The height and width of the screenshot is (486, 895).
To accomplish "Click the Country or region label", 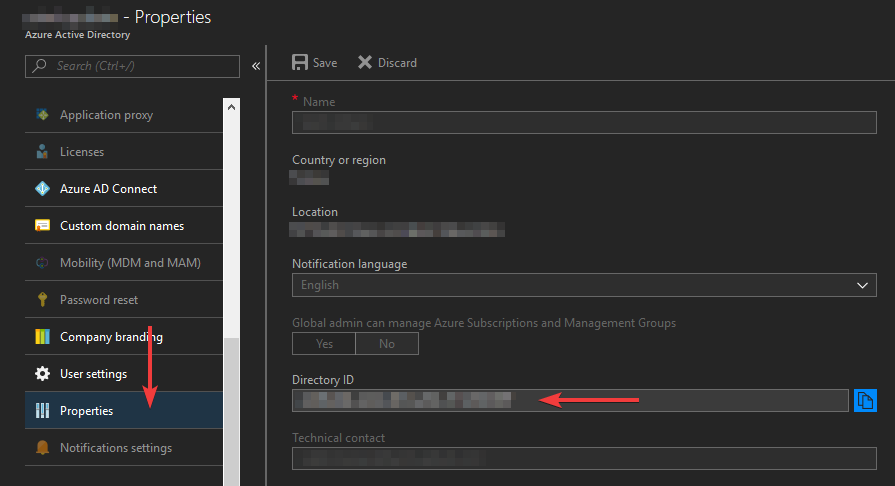I will (339, 160).
